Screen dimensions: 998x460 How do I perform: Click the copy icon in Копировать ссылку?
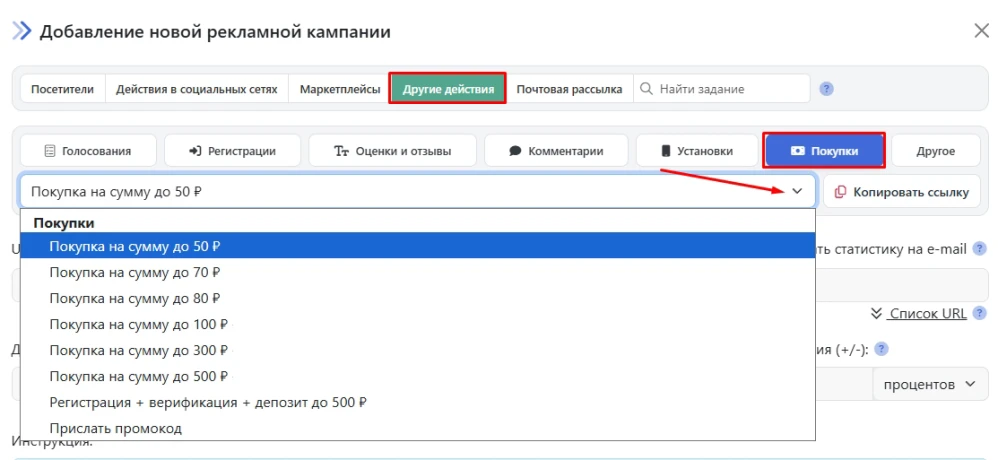[x=840, y=192]
